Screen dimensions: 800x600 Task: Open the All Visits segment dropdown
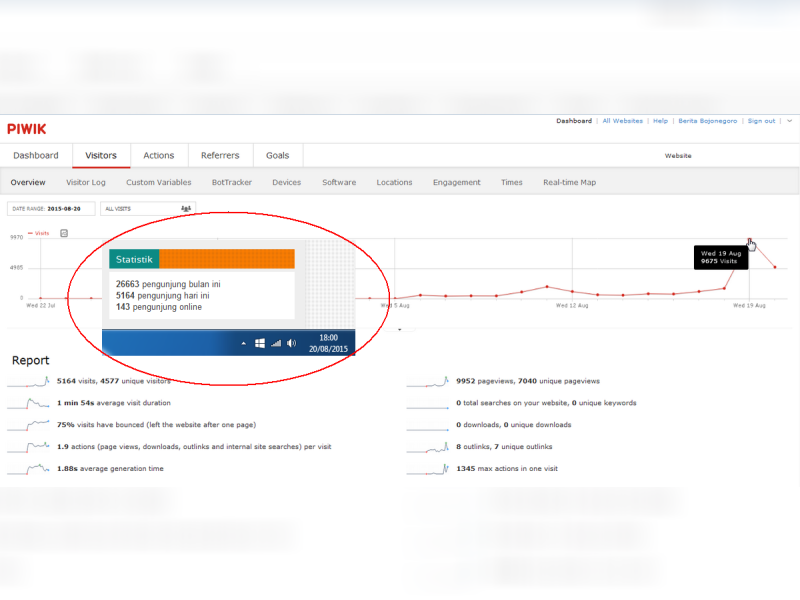[x=148, y=208]
